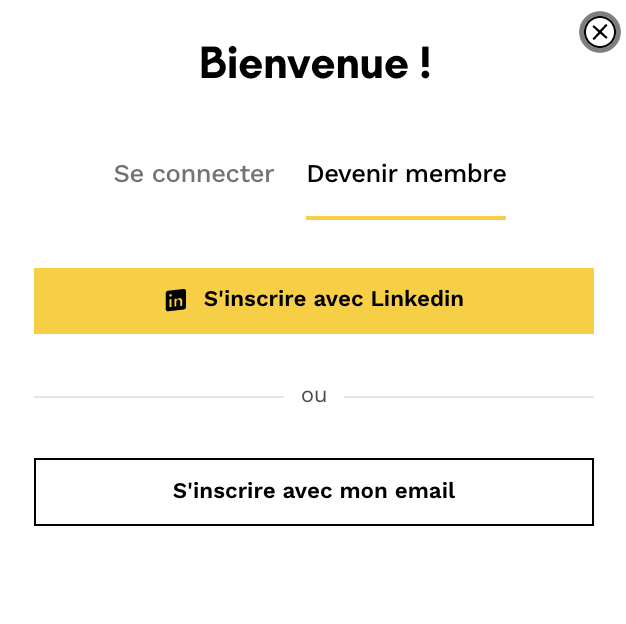Choose S'inscrire avec mon email
The image size is (626, 624).
314,491
